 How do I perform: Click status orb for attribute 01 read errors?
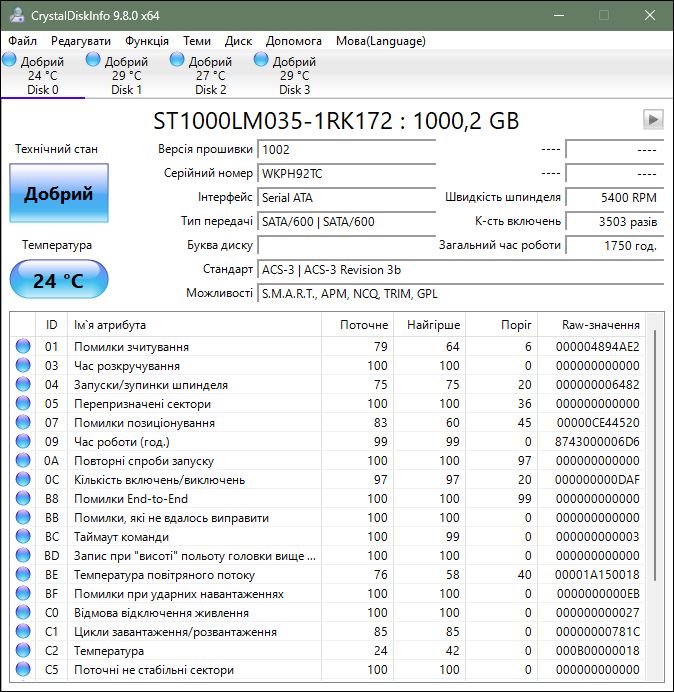click(23, 346)
